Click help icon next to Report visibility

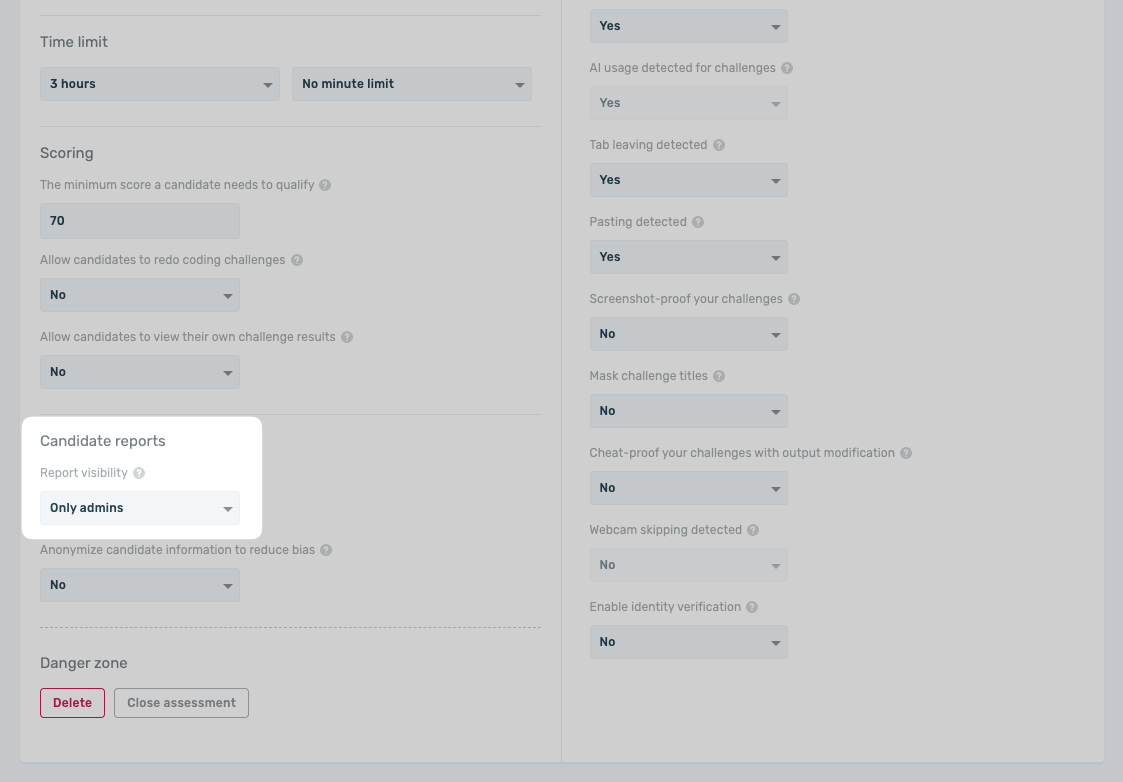[139, 473]
